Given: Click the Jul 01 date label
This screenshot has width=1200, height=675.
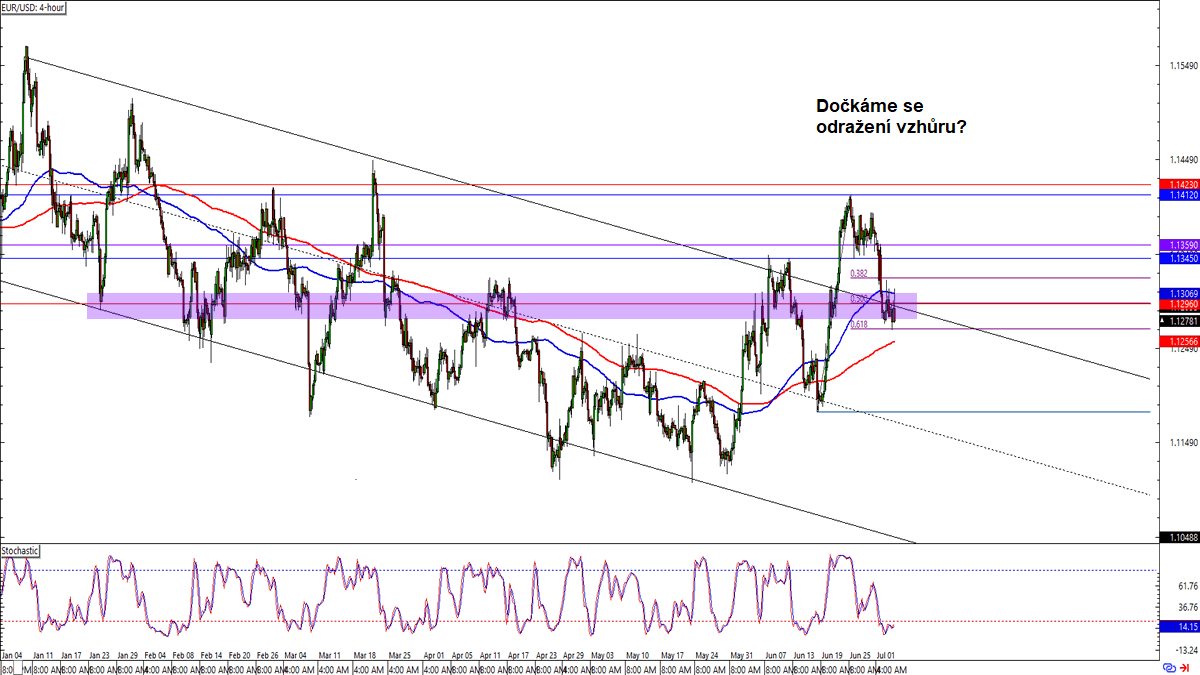Looking at the screenshot, I should point(888,656).
